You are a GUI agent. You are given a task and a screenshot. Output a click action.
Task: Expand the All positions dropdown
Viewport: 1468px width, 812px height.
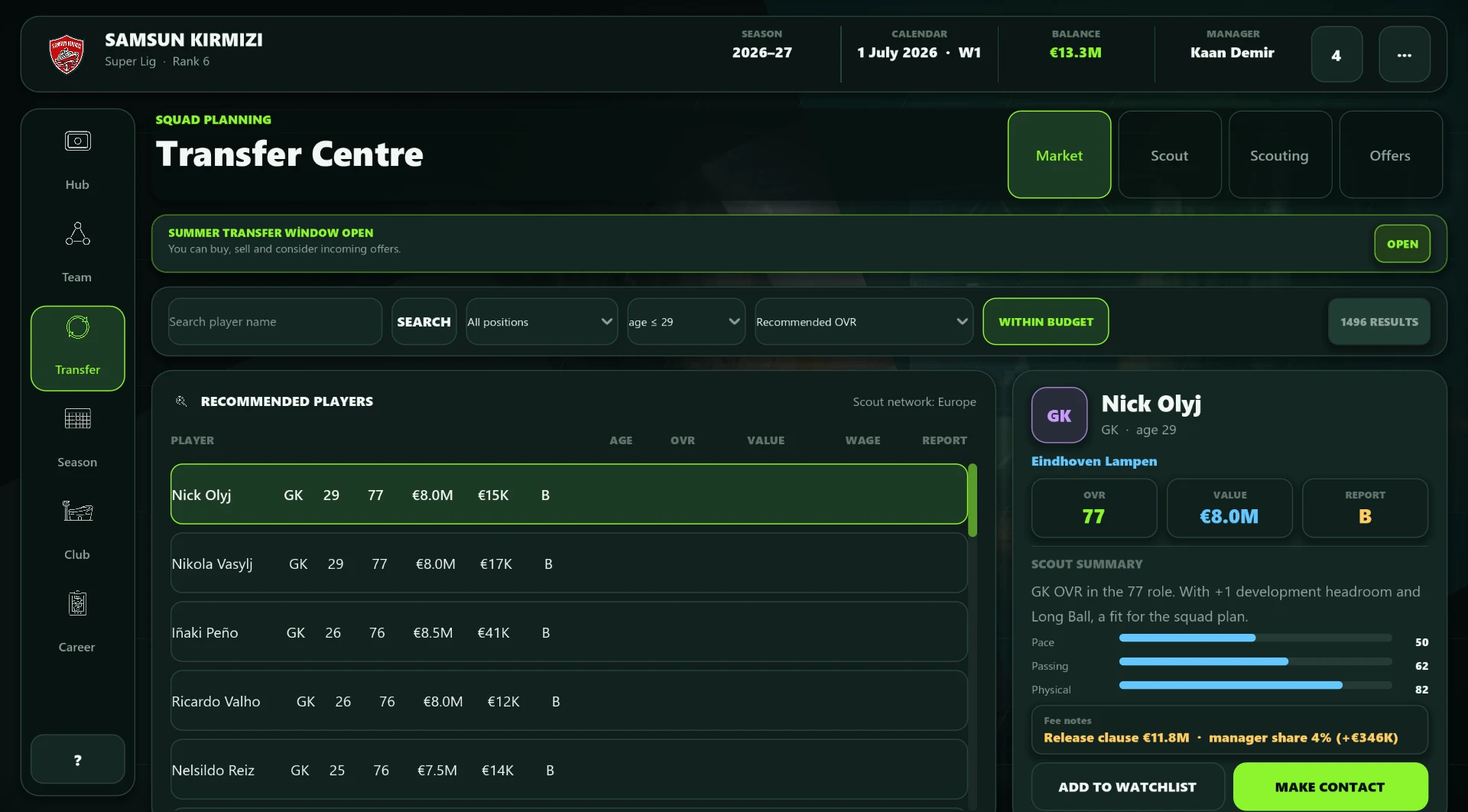(541, 322)
